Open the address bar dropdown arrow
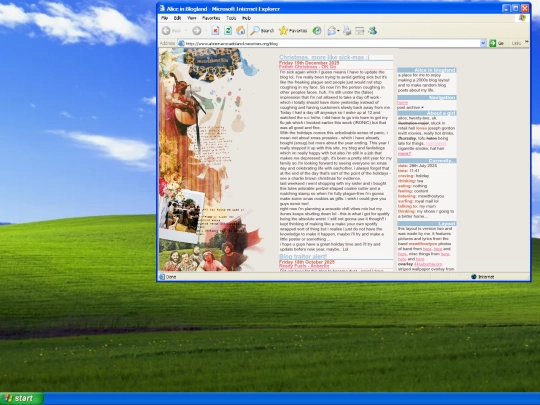This screenshot has height=405, width=540. coord(483,43)
